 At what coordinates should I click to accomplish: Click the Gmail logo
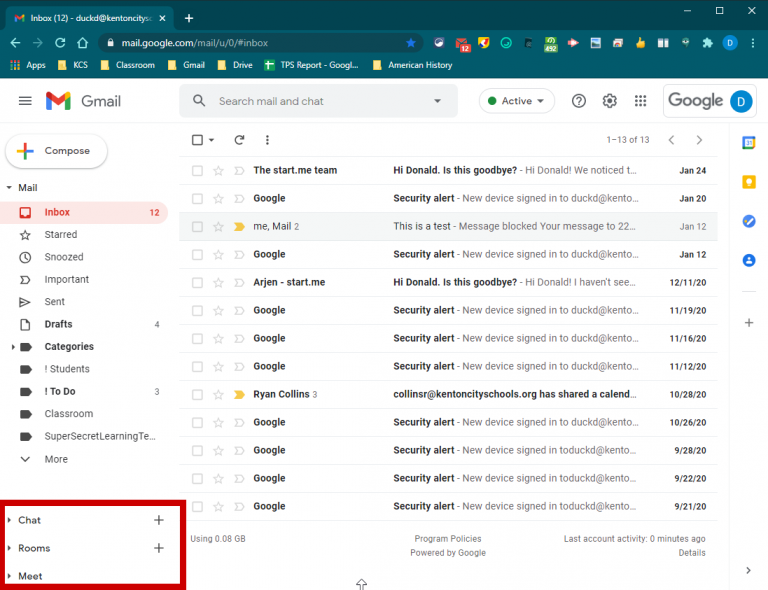pyautogui.click(x=83, y=101)
